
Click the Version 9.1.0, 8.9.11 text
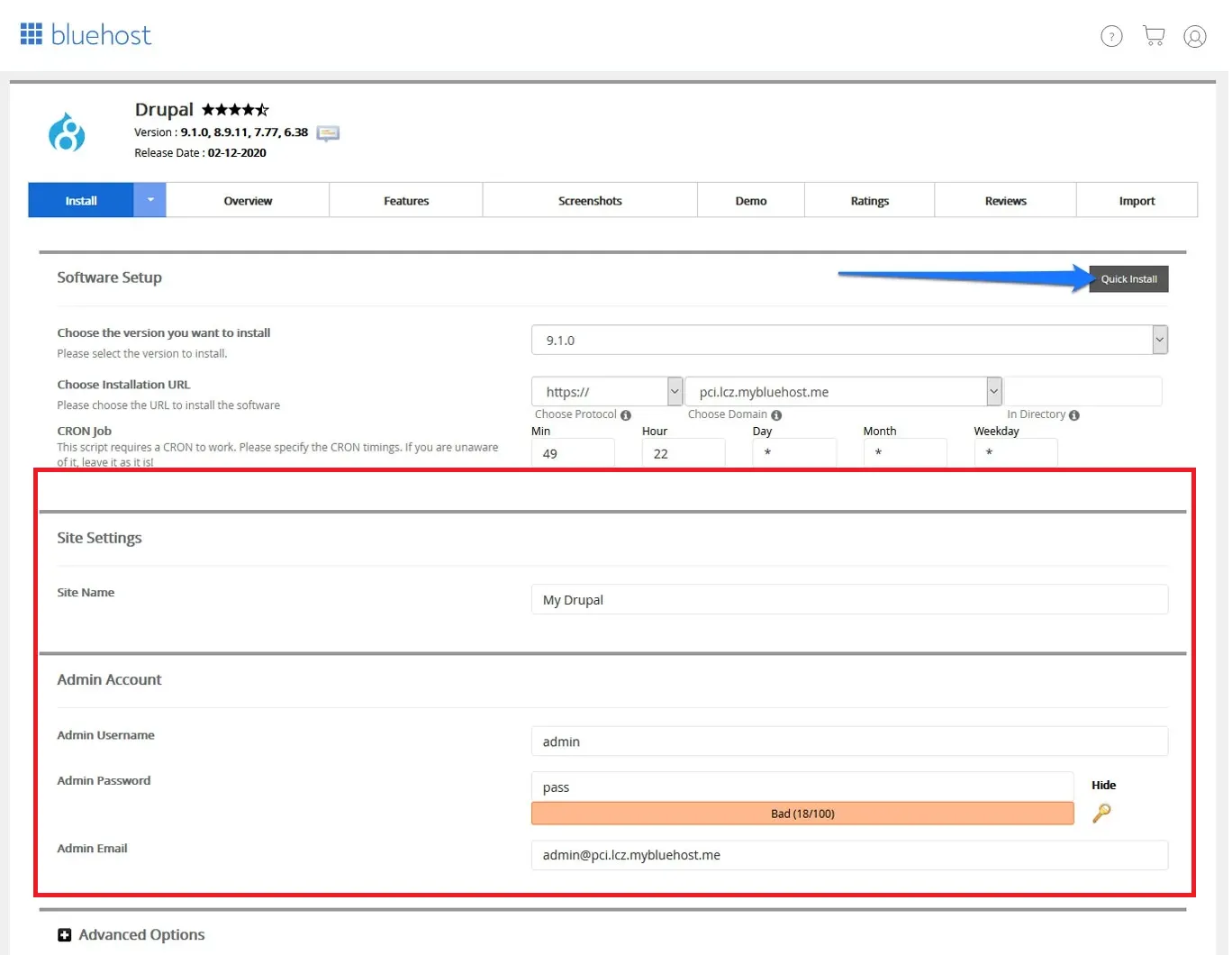click(221, 132)
